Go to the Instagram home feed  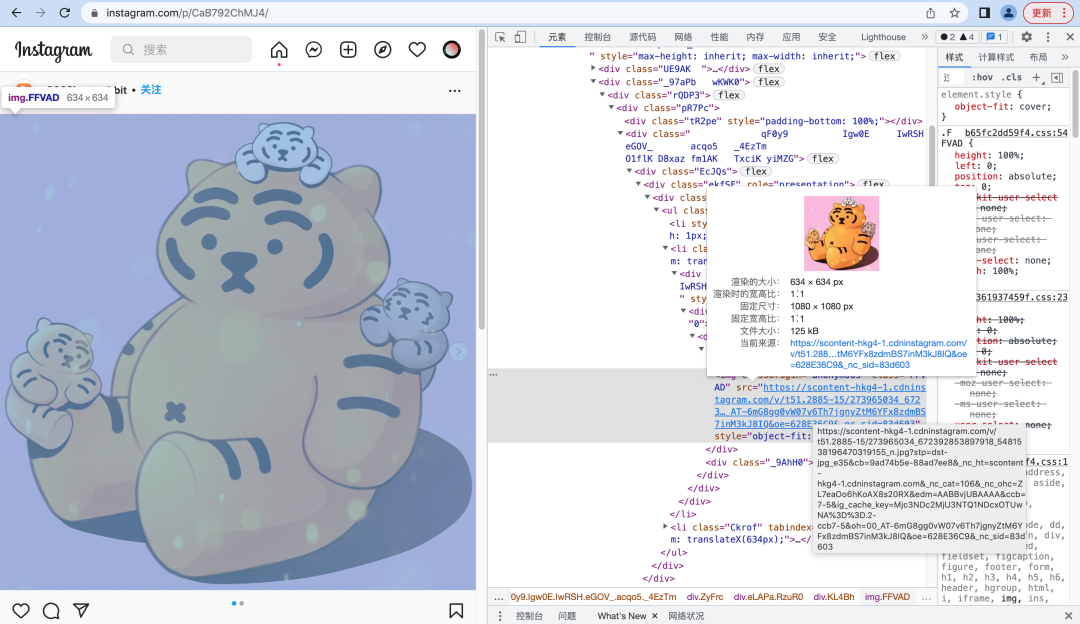[x=279, y=50]
